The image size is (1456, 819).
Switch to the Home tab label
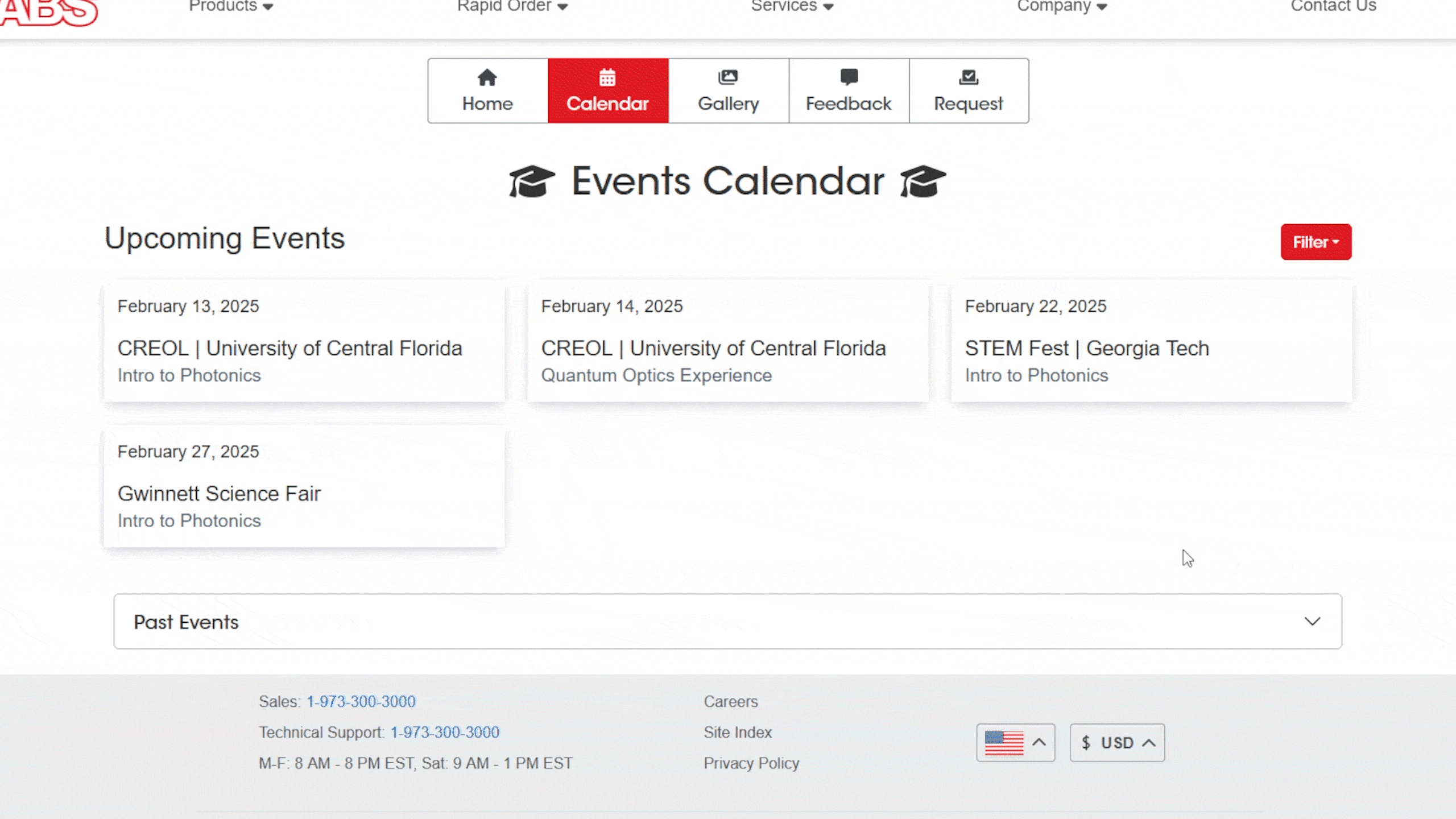(487, 104)
